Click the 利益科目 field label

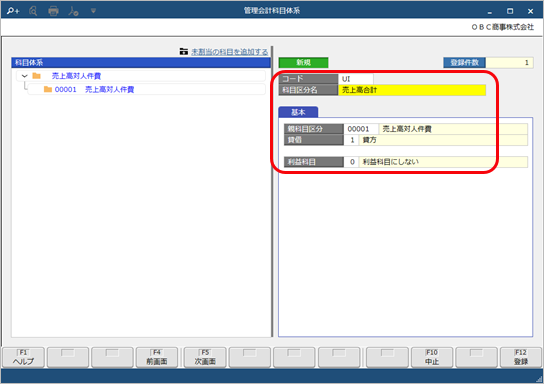pos(314,162)
